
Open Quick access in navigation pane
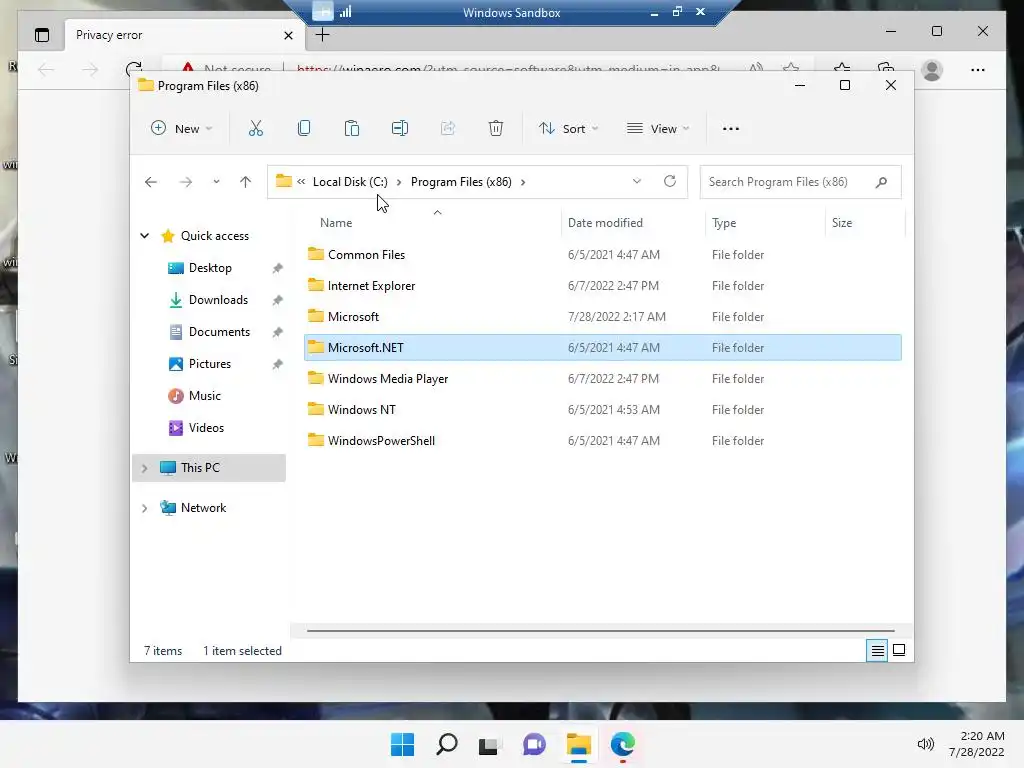(x=215, y=236)
